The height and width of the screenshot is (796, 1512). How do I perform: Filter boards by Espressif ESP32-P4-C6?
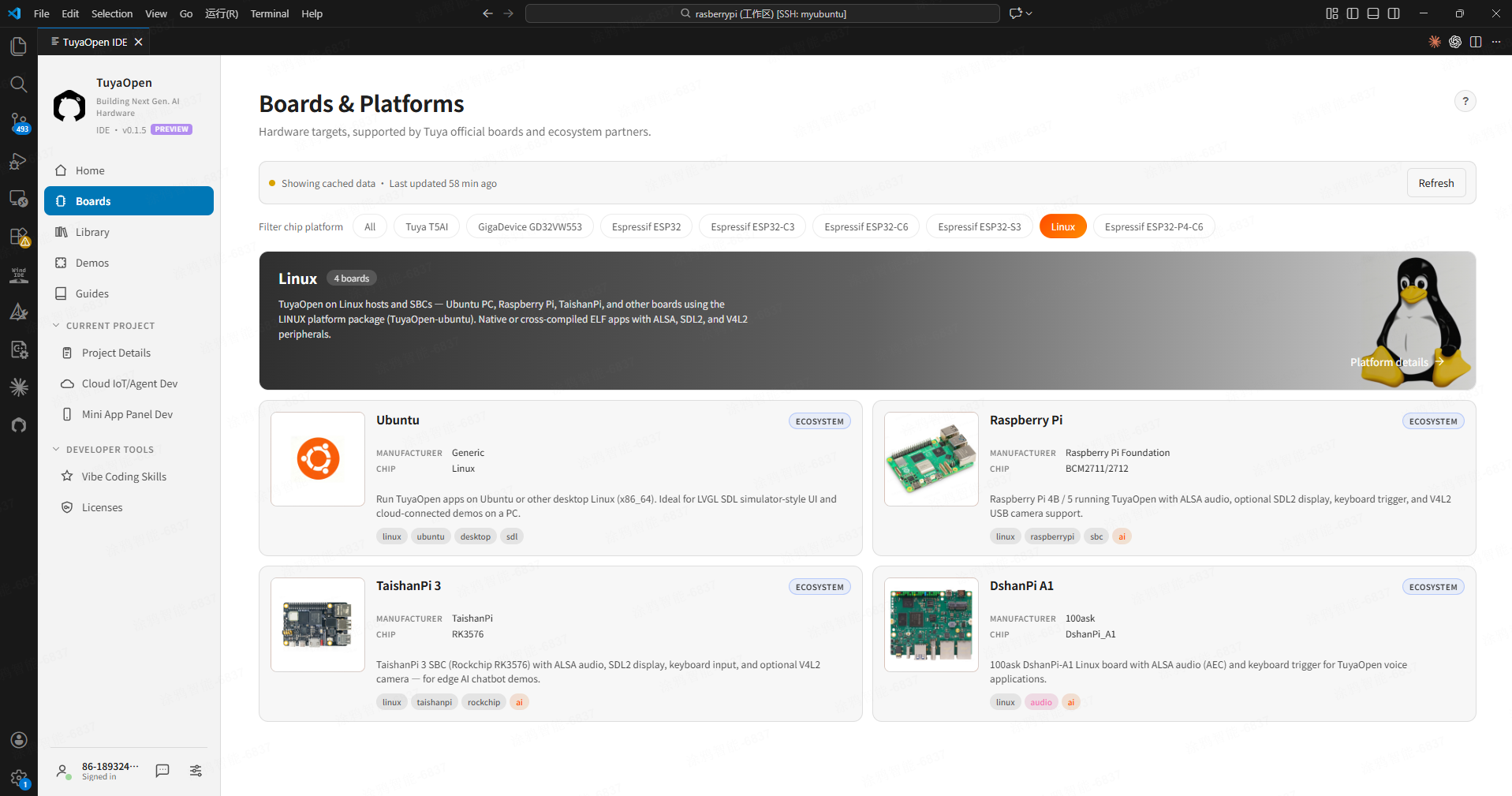(x=1154, y=226)
